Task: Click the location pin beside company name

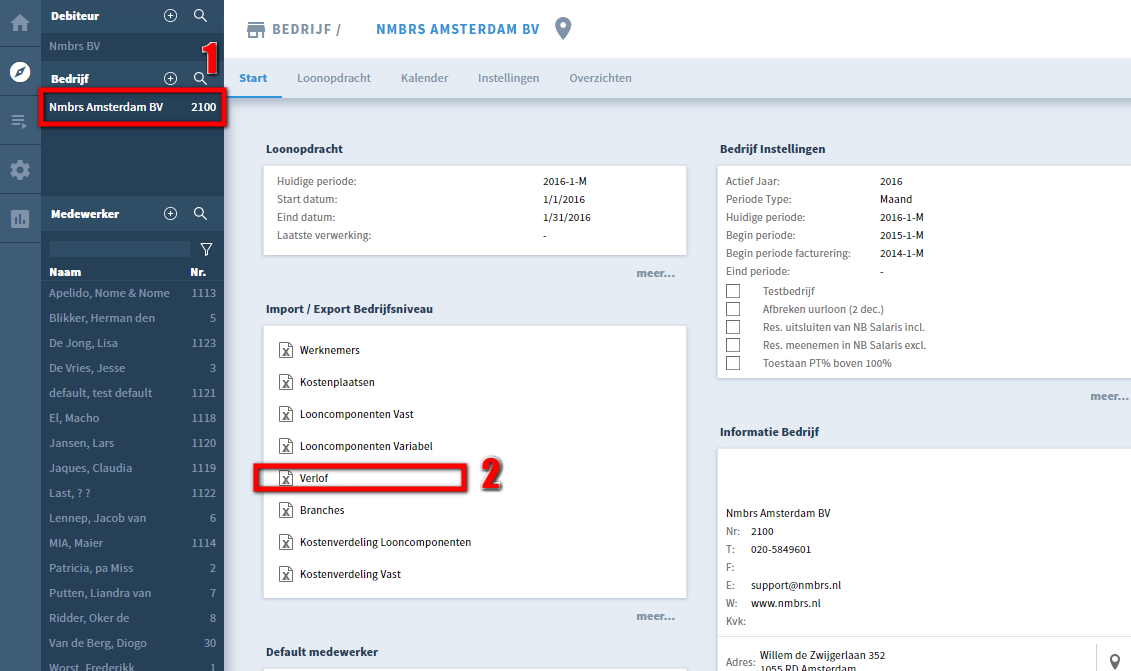Action: pos(563,29)
